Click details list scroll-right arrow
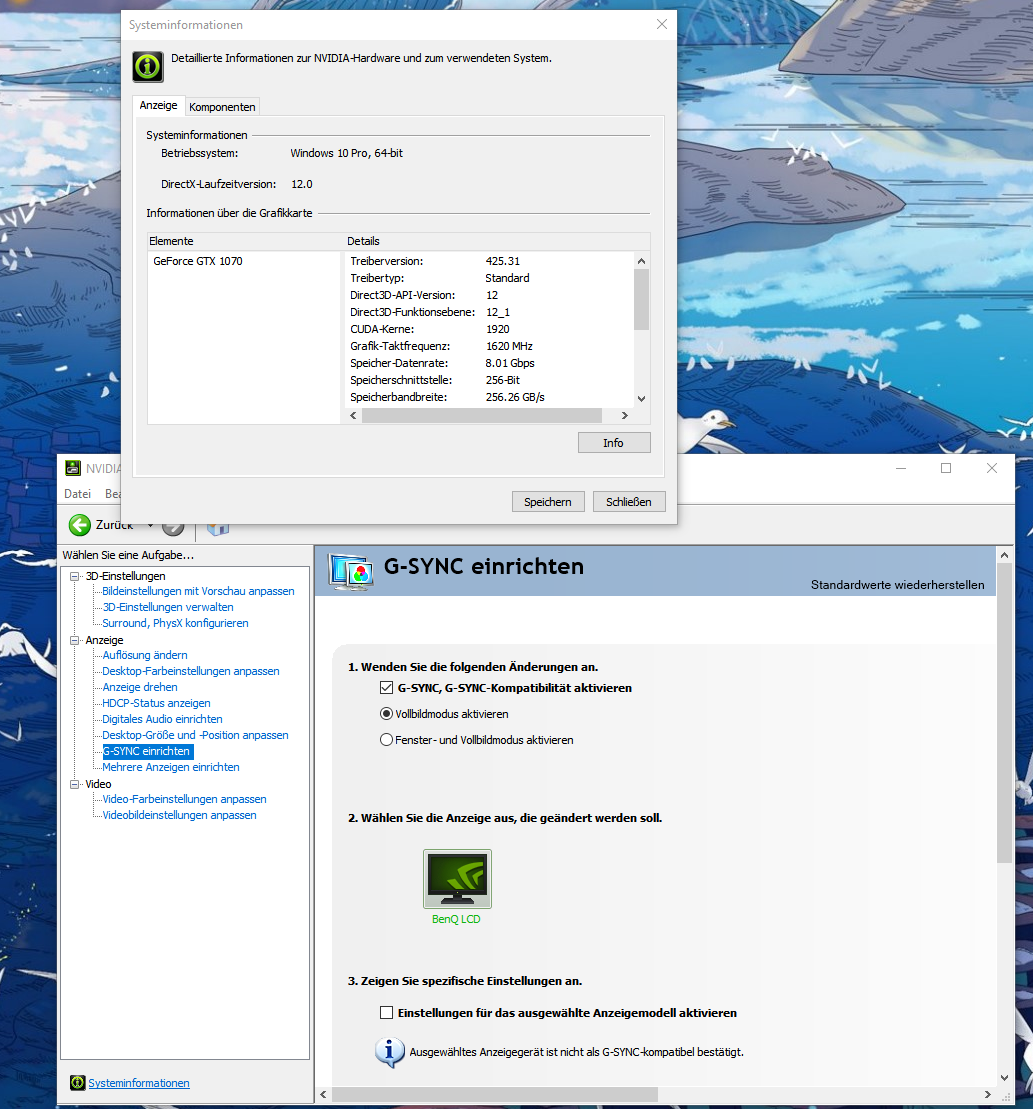Screen dimensions: 1033x1109 point(624,416)
